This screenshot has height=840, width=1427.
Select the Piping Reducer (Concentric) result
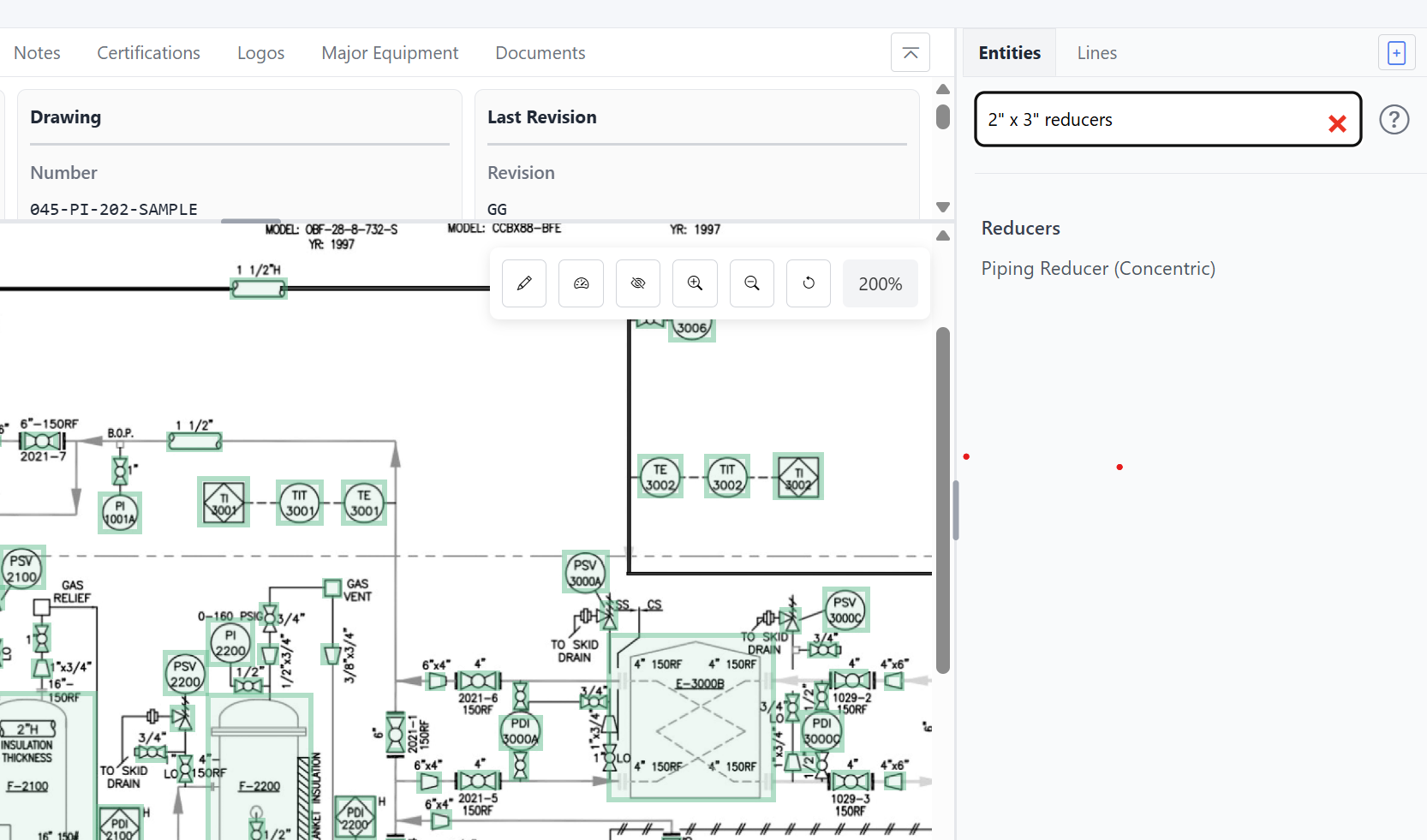click(1098, 268)
